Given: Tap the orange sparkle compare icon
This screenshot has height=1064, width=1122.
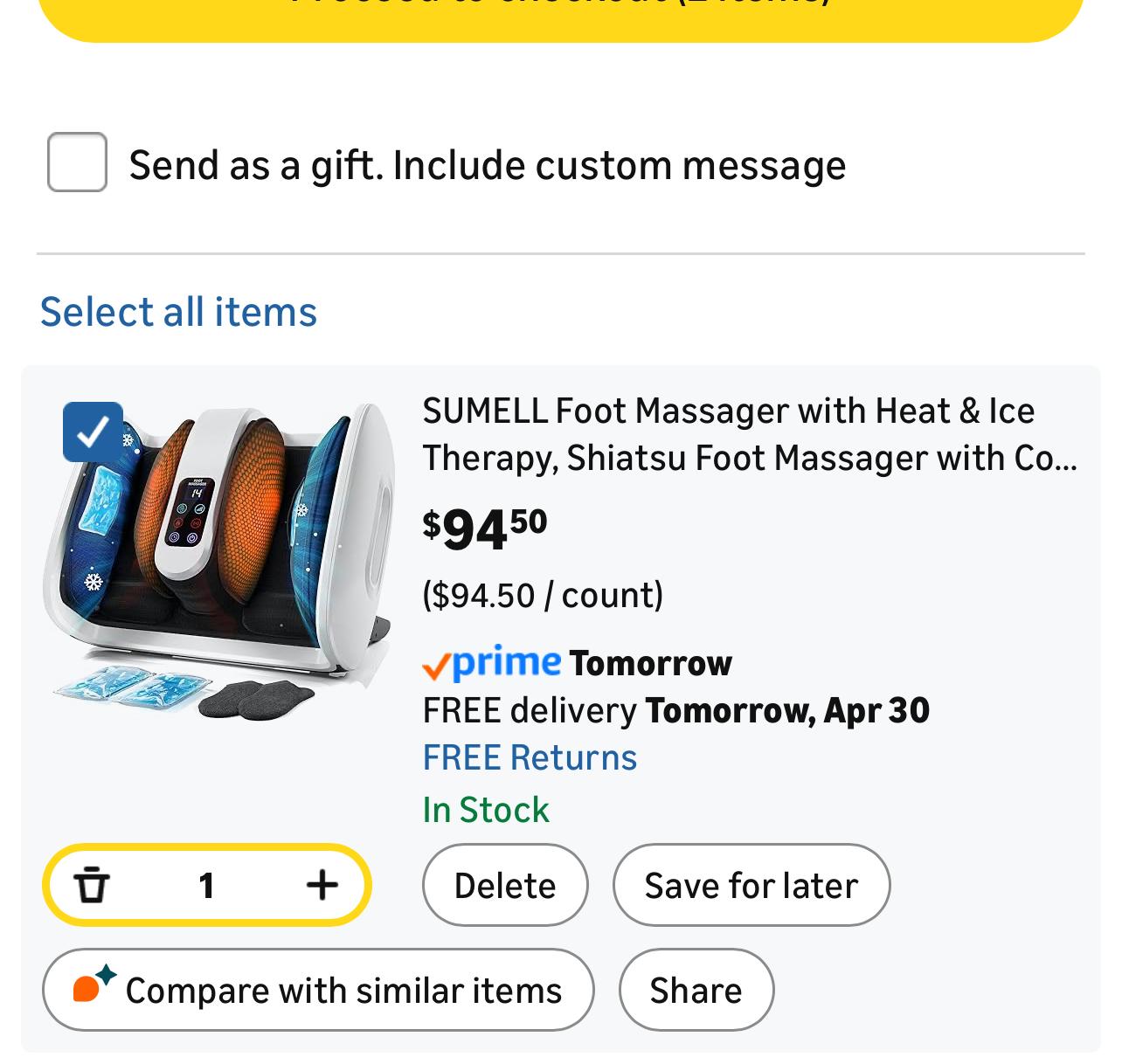Looking at the screenshot, I should (x=93, y=985).
